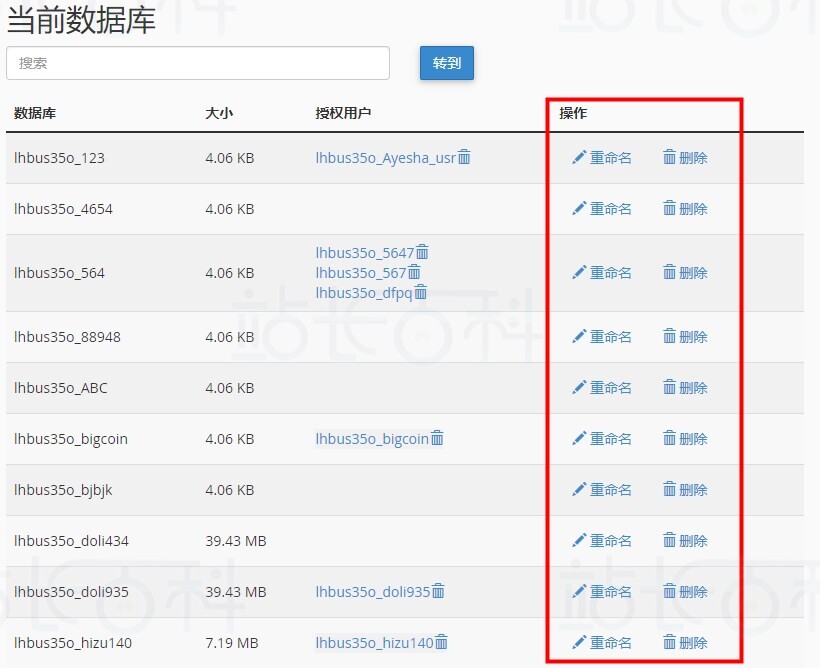Click the trash icon next to lhbus35o_567 user
820x668 pixels.
(x=413, y=272)
